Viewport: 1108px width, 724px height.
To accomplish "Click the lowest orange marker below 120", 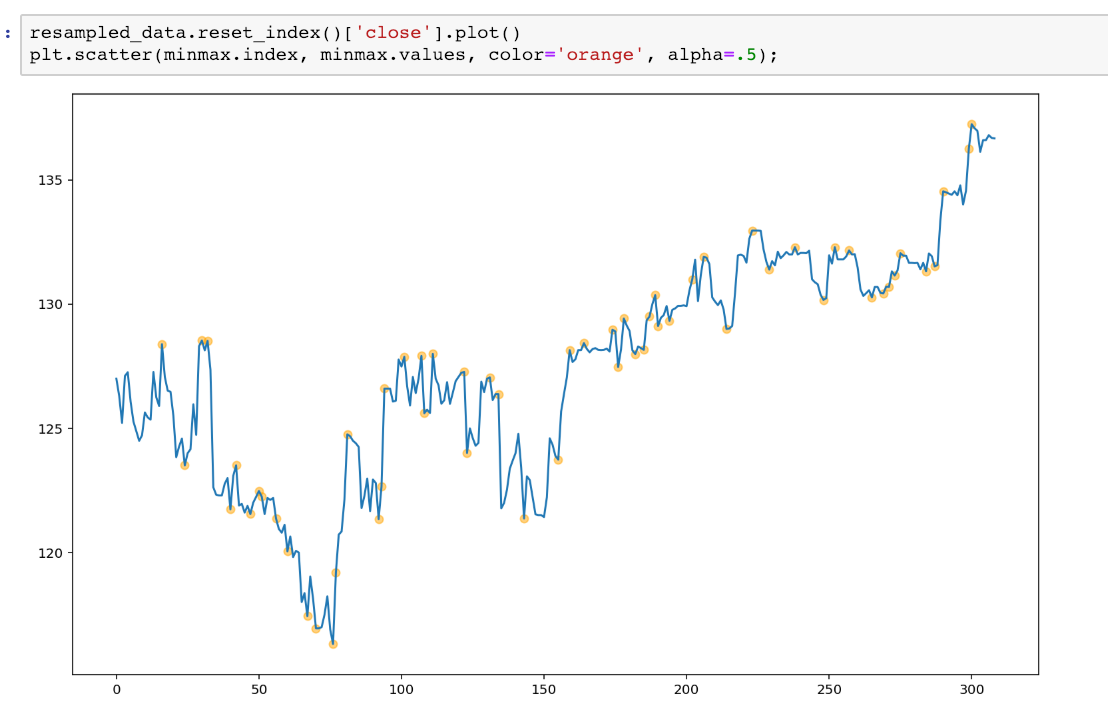I will [x=333, y=644].
